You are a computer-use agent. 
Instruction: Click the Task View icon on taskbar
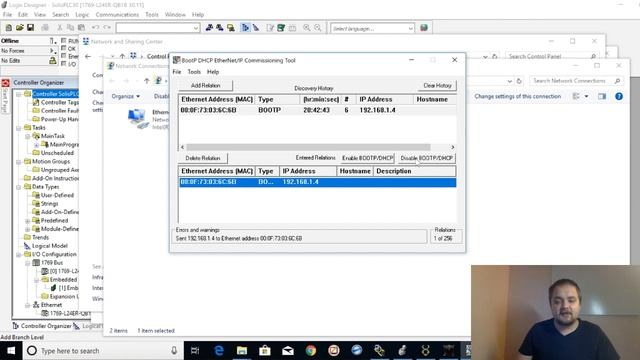(195, 351)
